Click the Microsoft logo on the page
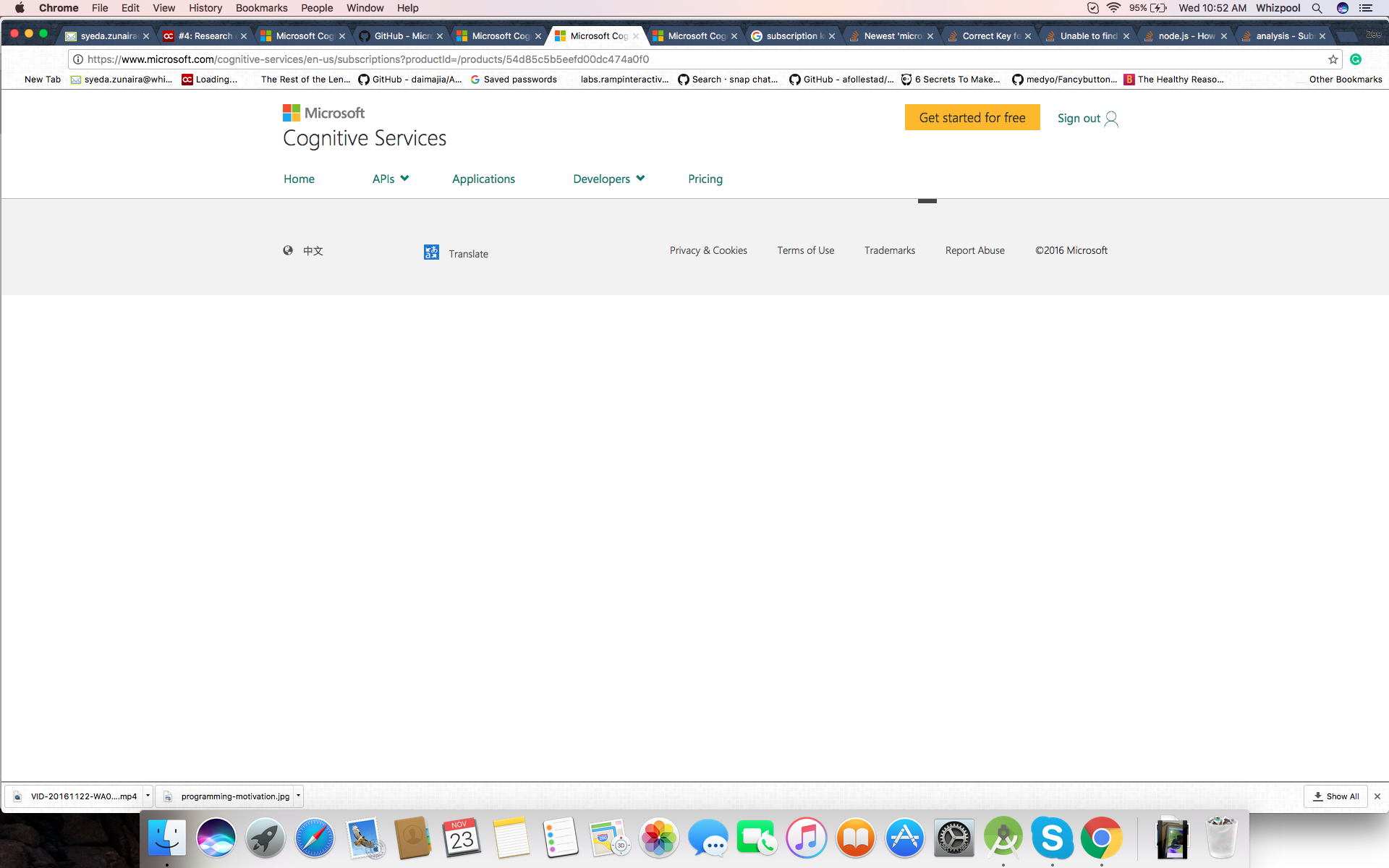Viewport: 1389px width, 868px height. pyautogui.click(x=323, y=113)
